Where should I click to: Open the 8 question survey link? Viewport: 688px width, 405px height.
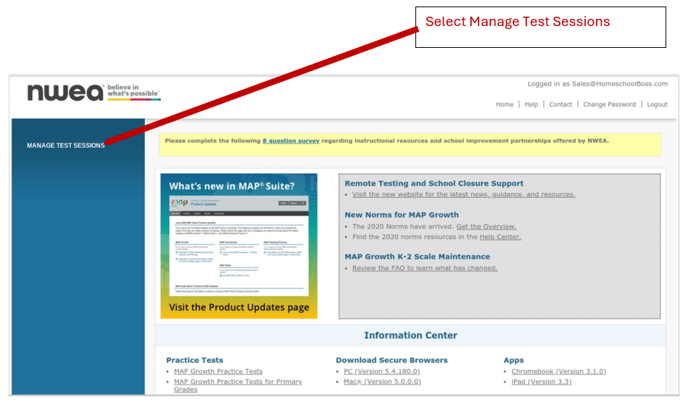point(291,141)
